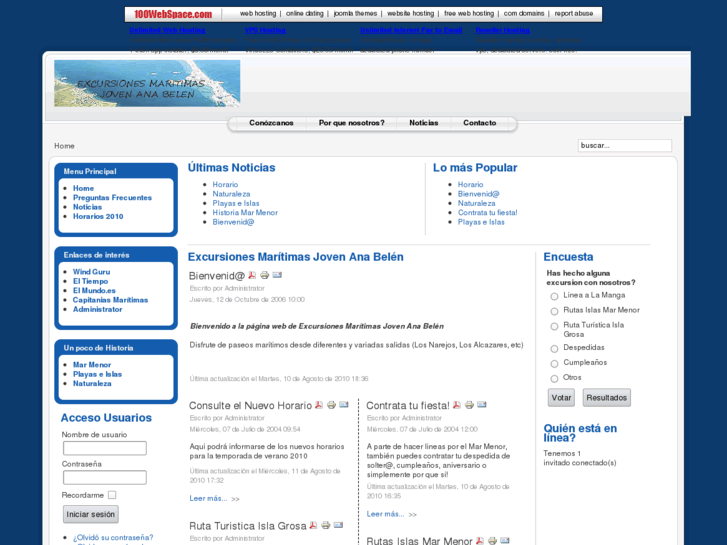Click web hosting in top bar
This screenshot has height=545, width=727.
pos(258,13)
